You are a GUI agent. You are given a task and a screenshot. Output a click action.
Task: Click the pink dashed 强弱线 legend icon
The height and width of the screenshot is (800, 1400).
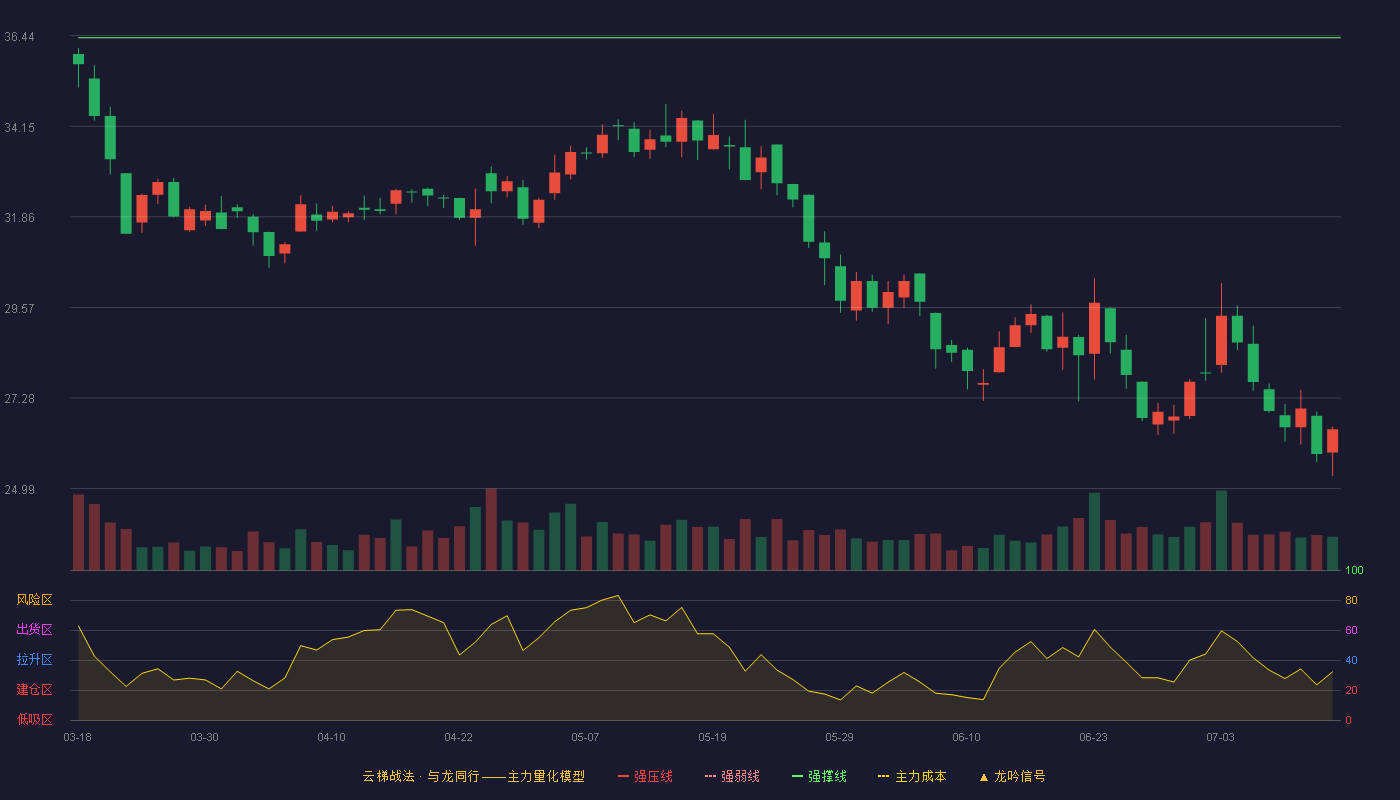pyautogui.click(x=711, y=776)
